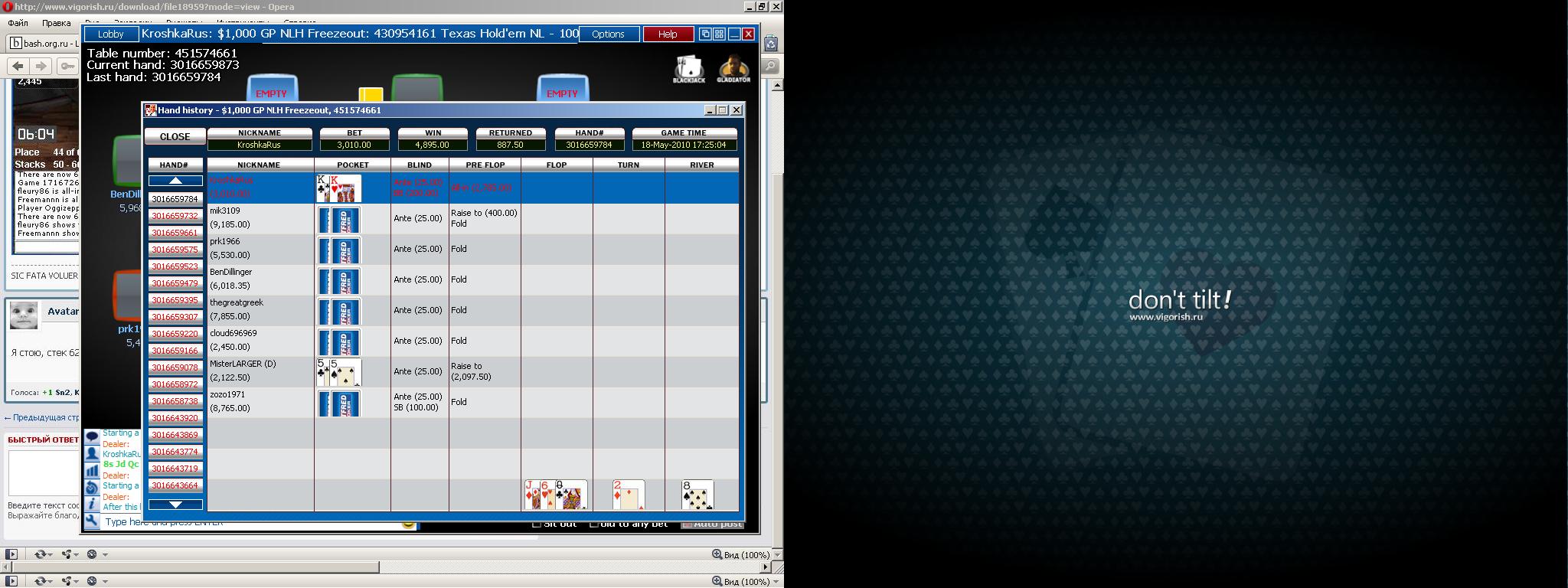The width and height of the screenshot is (1568, 588).
Task: Toggle the Fold to any bet checkbox
Action: (x=594, y=524)
